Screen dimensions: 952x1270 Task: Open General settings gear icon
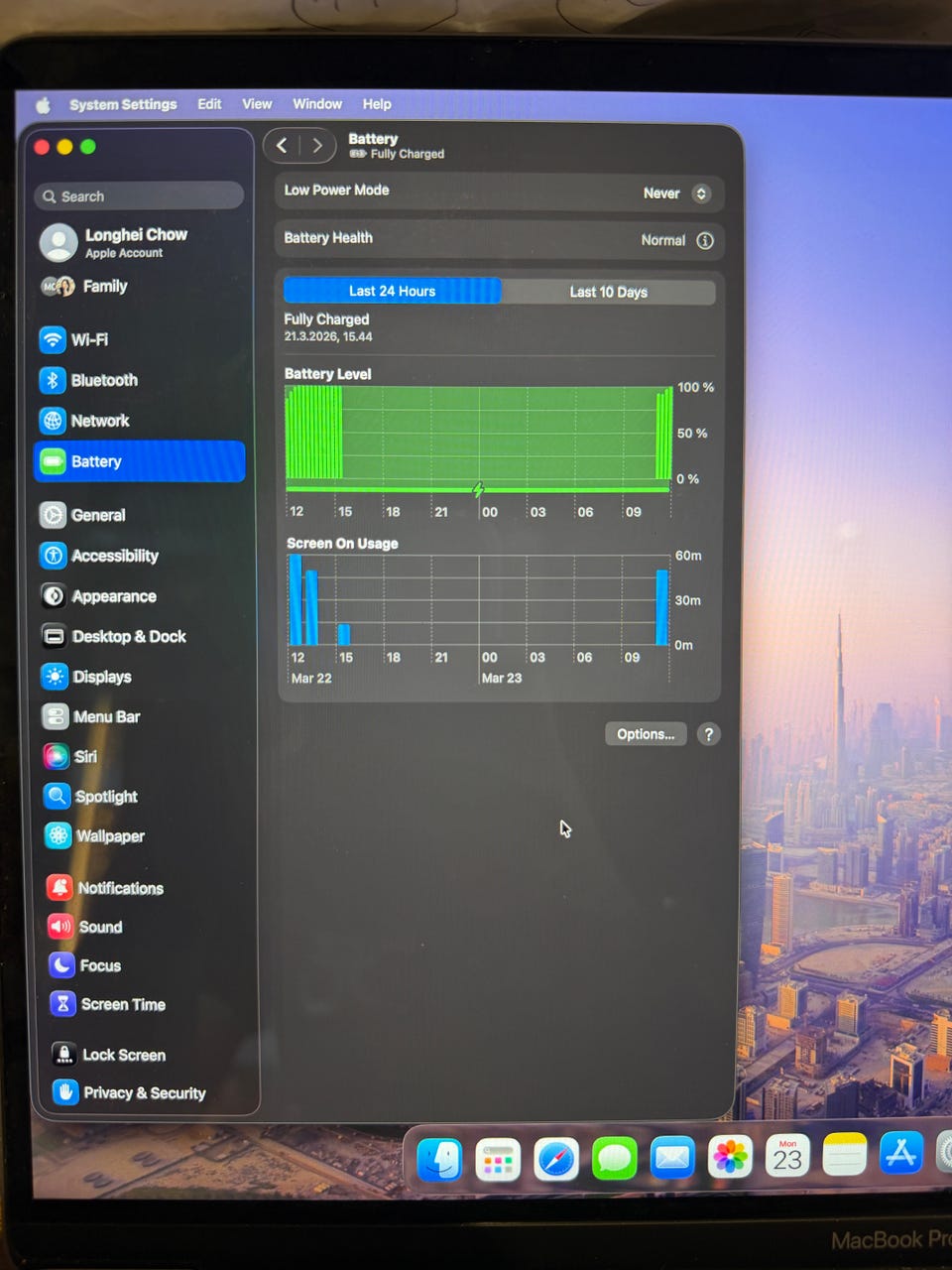(x=54, y=515)
